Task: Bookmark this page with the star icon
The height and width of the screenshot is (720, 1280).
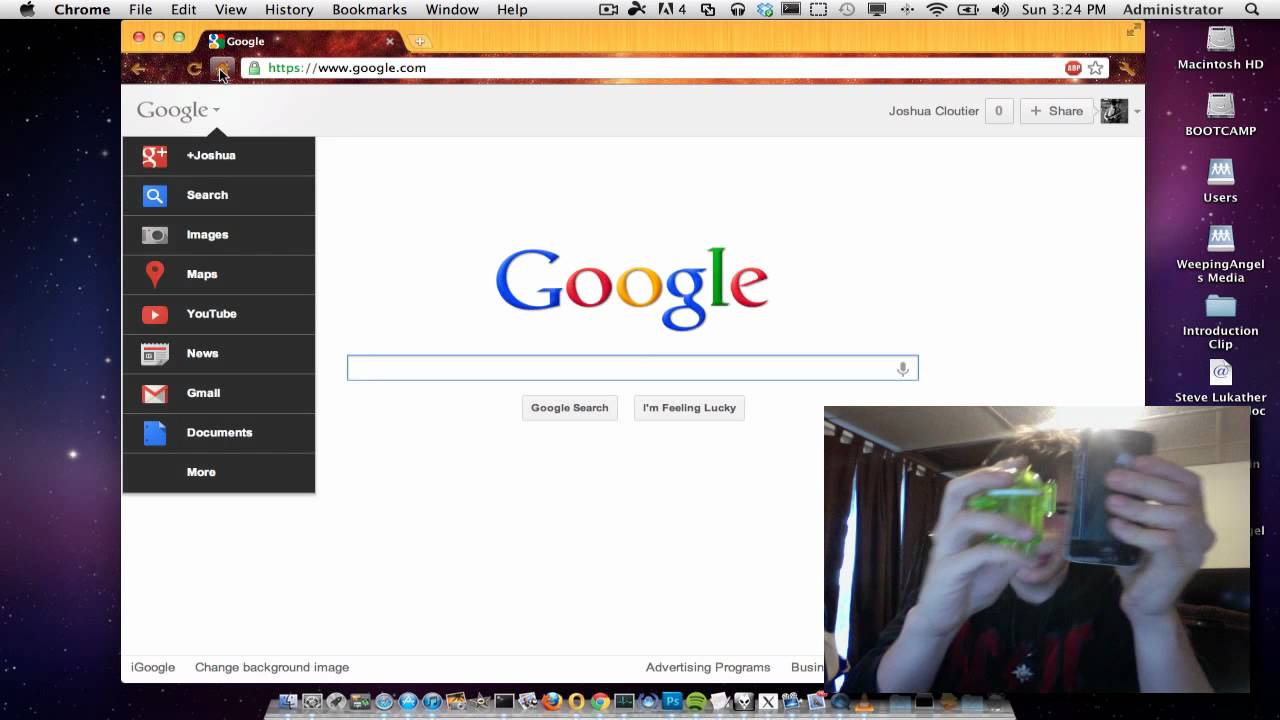Action: coord(1096,68)
